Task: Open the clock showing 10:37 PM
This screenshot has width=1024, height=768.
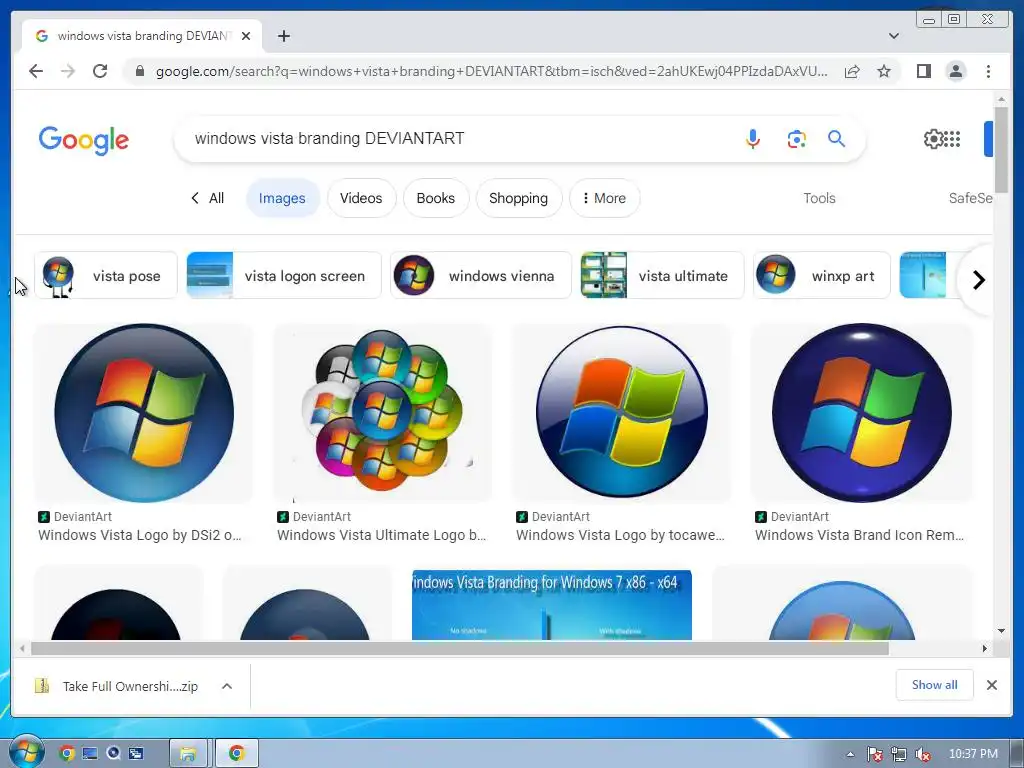Action: (973, 754)
